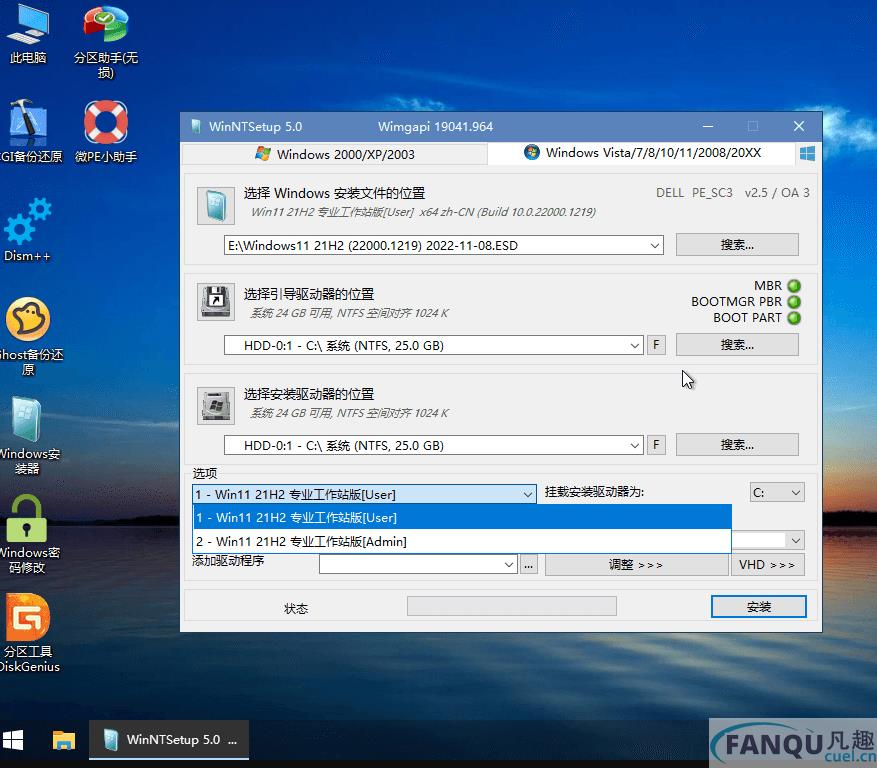877x768 pixels.
Task: Collapse the Windows edition dropdown
Action: point(527,494)
